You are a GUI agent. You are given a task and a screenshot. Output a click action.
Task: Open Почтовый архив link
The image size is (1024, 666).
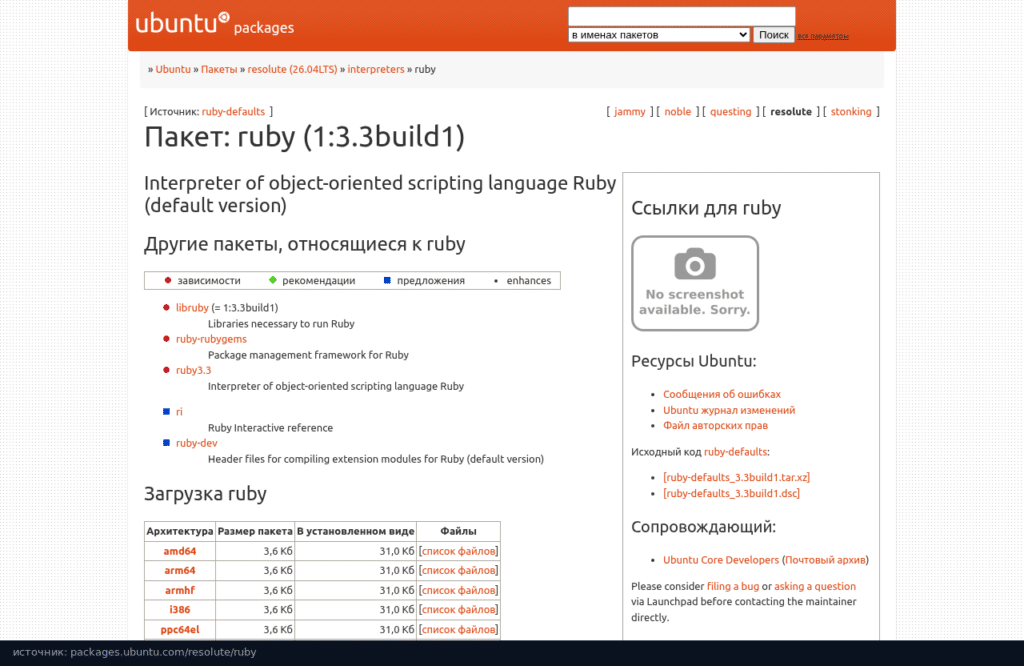click(825, 560)
